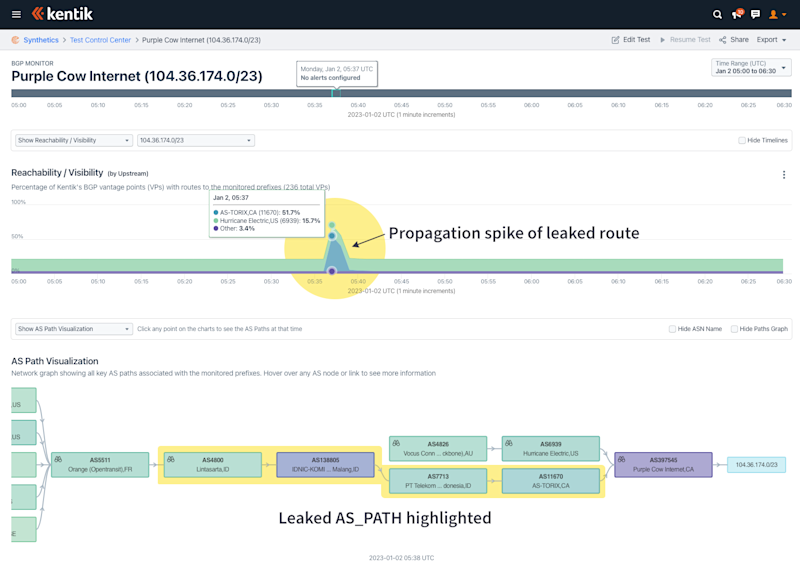Click the alert timeline bar
The height and width of the screenshot is (574, 800).
(x=401, y=93)
